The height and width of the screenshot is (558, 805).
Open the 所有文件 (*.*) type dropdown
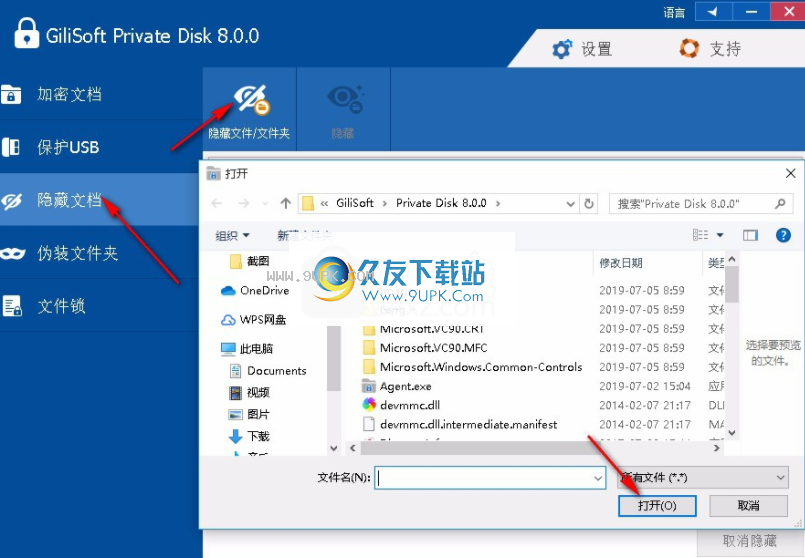(x=702, y=478)
